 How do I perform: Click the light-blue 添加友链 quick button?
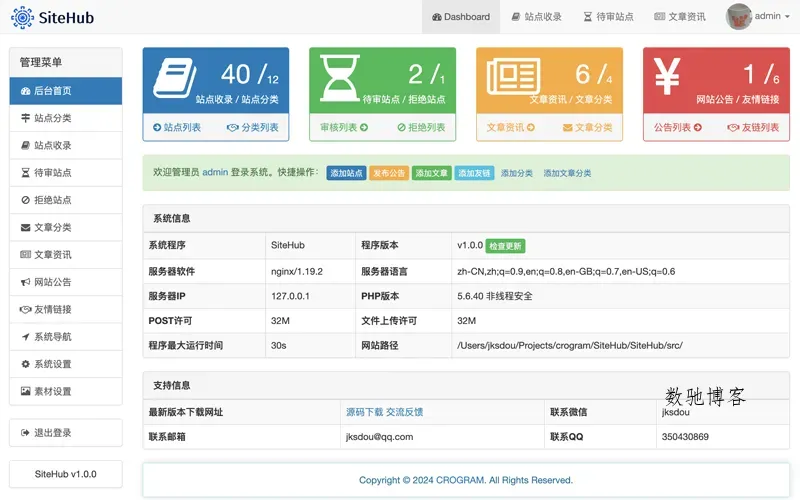pos(474,173)
